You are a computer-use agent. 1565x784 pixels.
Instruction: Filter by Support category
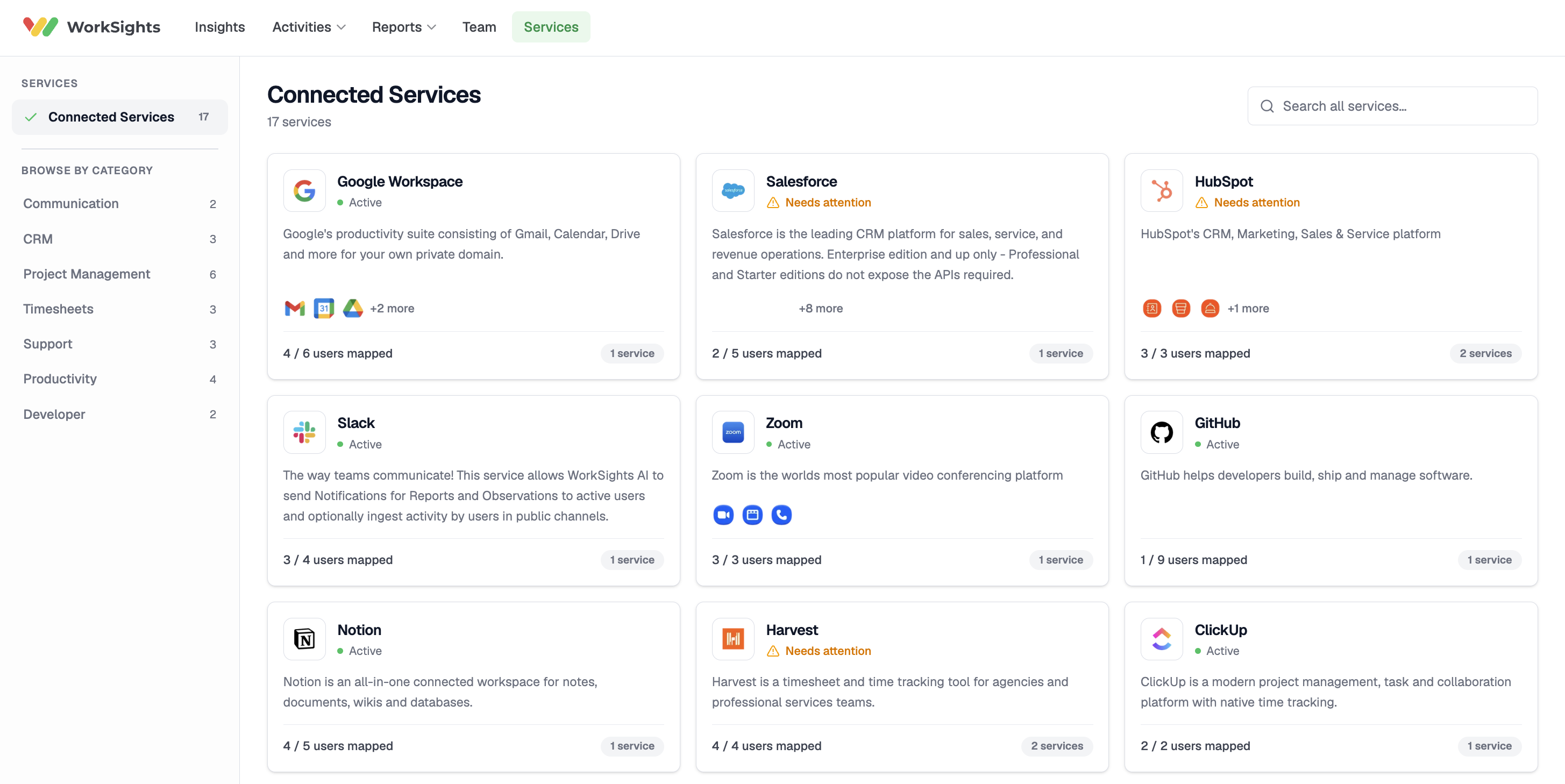[120, 344]
